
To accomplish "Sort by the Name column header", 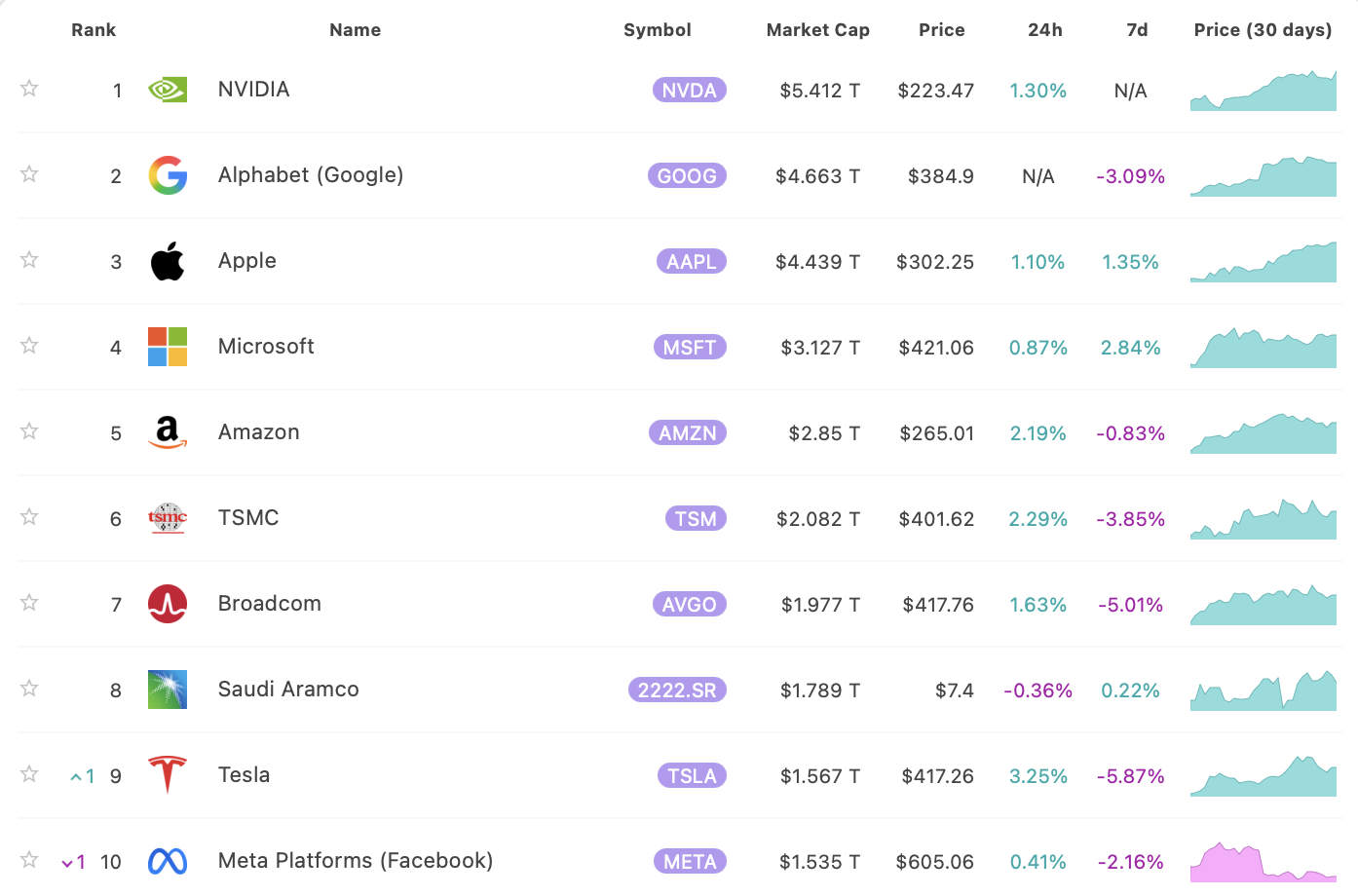I will coord(356,30).
